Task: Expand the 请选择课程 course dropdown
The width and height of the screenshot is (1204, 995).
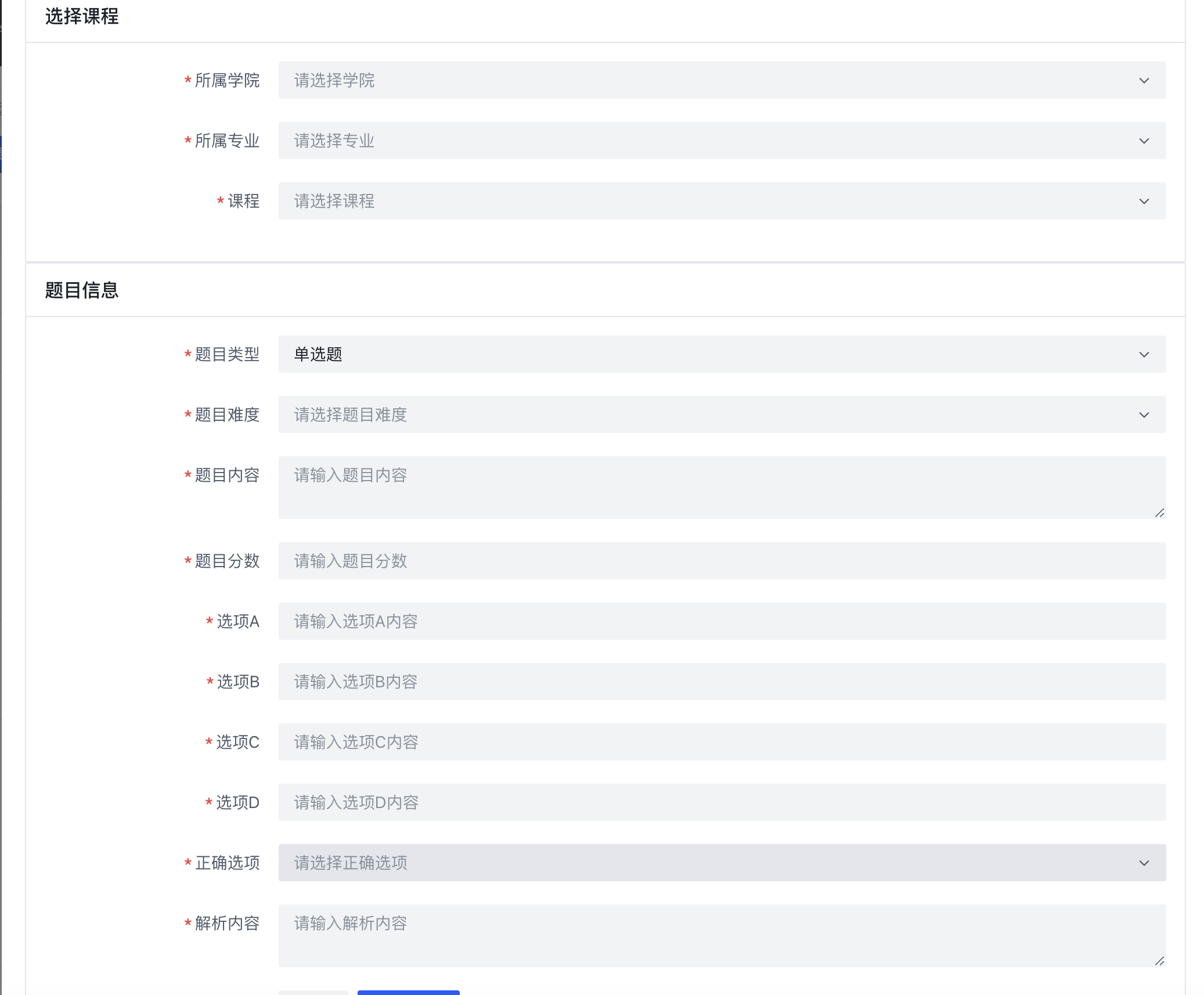Action: 722,201
